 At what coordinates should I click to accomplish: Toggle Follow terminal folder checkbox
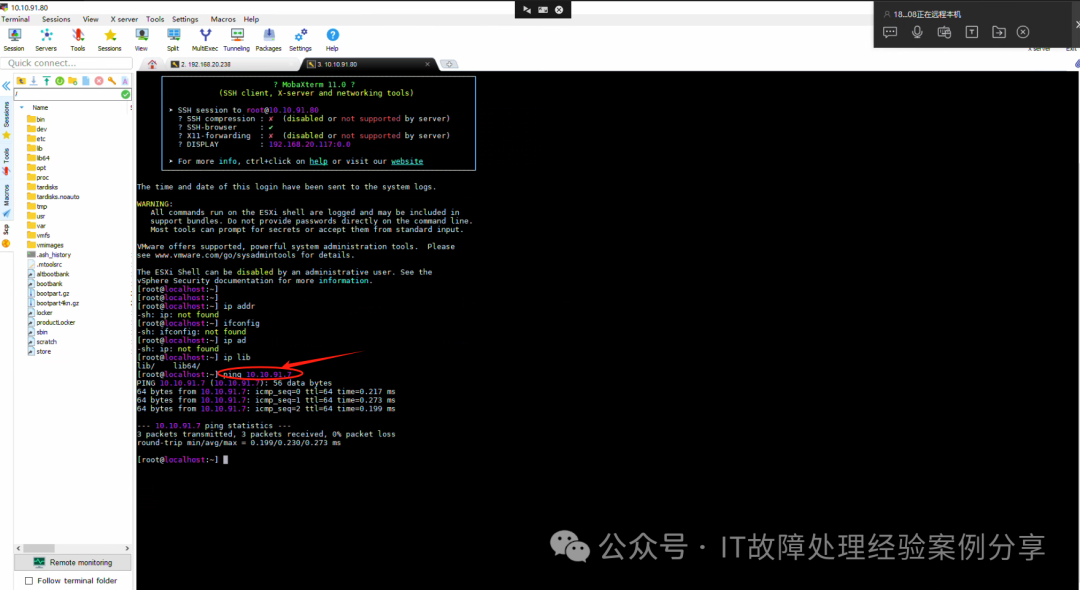pos(29,580)
